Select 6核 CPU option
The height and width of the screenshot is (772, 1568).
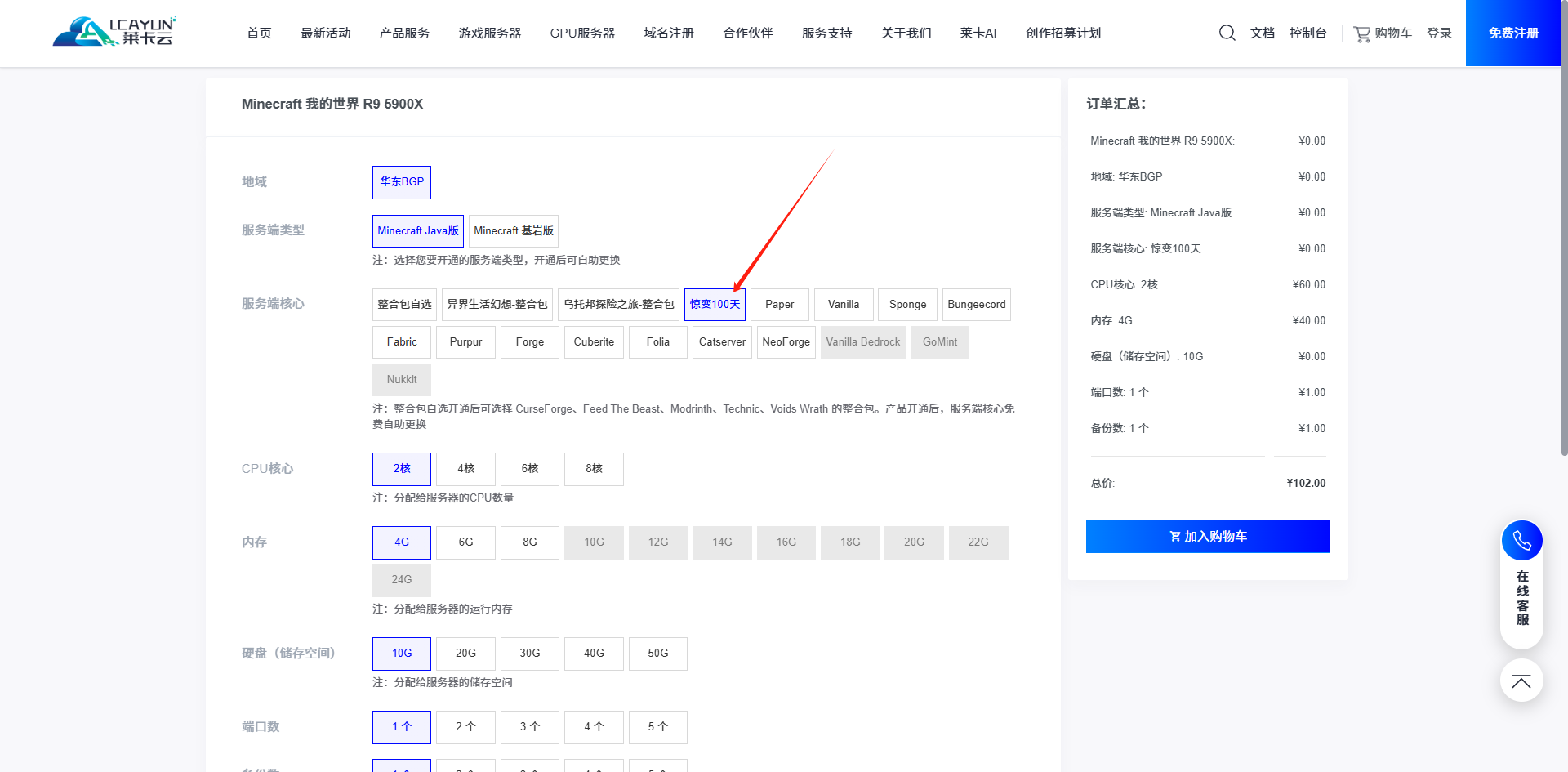(x=530, y=469)
